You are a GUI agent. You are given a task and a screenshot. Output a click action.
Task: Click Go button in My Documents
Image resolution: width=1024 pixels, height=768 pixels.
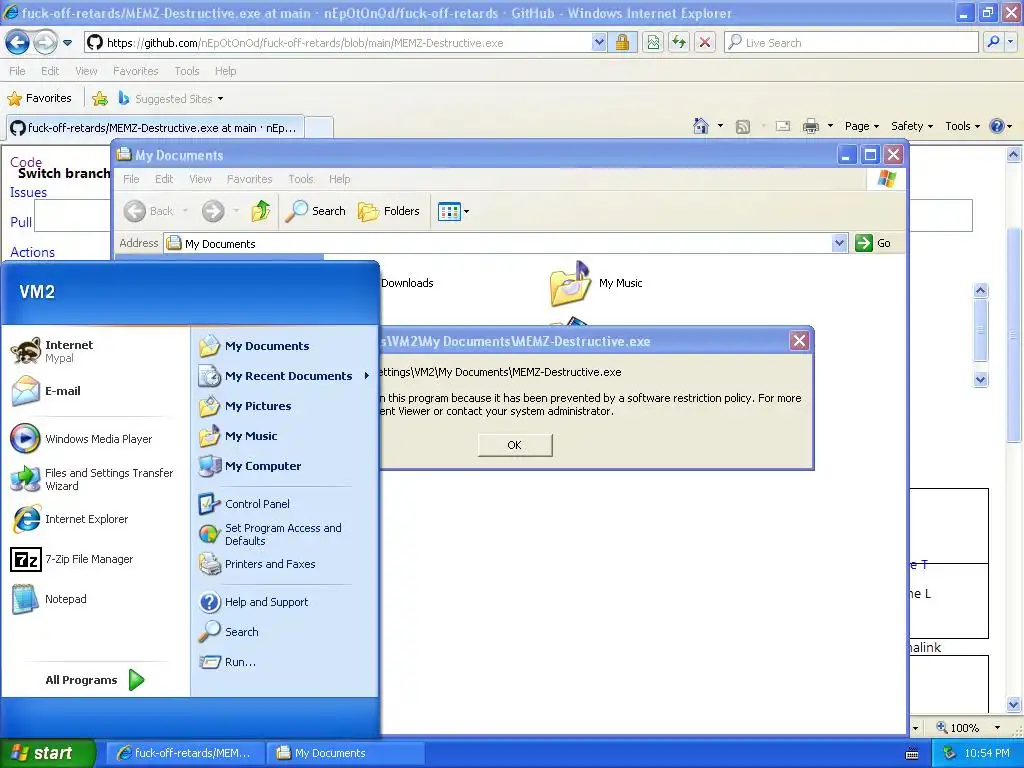(873, 243)
